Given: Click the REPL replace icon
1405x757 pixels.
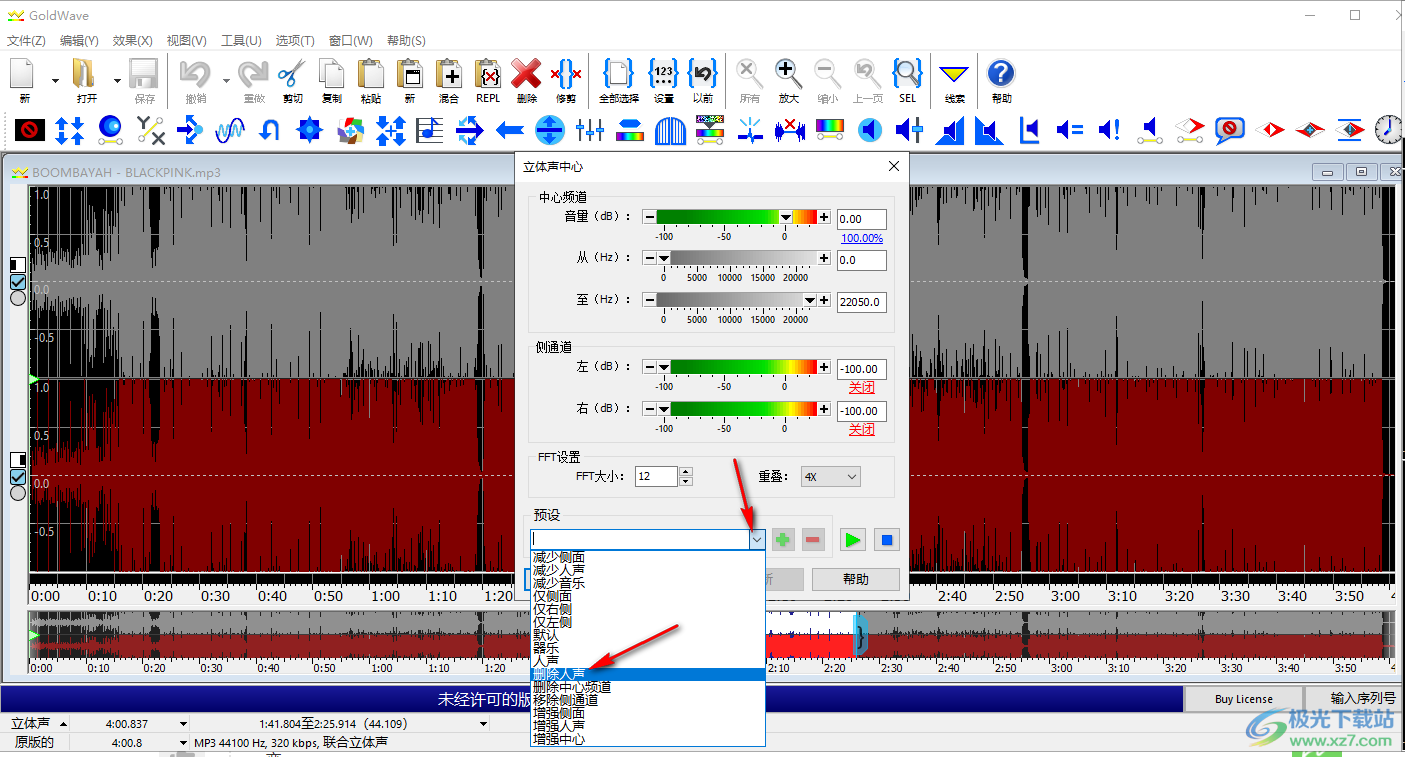Looking at the screenshot, I should pyautogui.click(x=488, y=75).
